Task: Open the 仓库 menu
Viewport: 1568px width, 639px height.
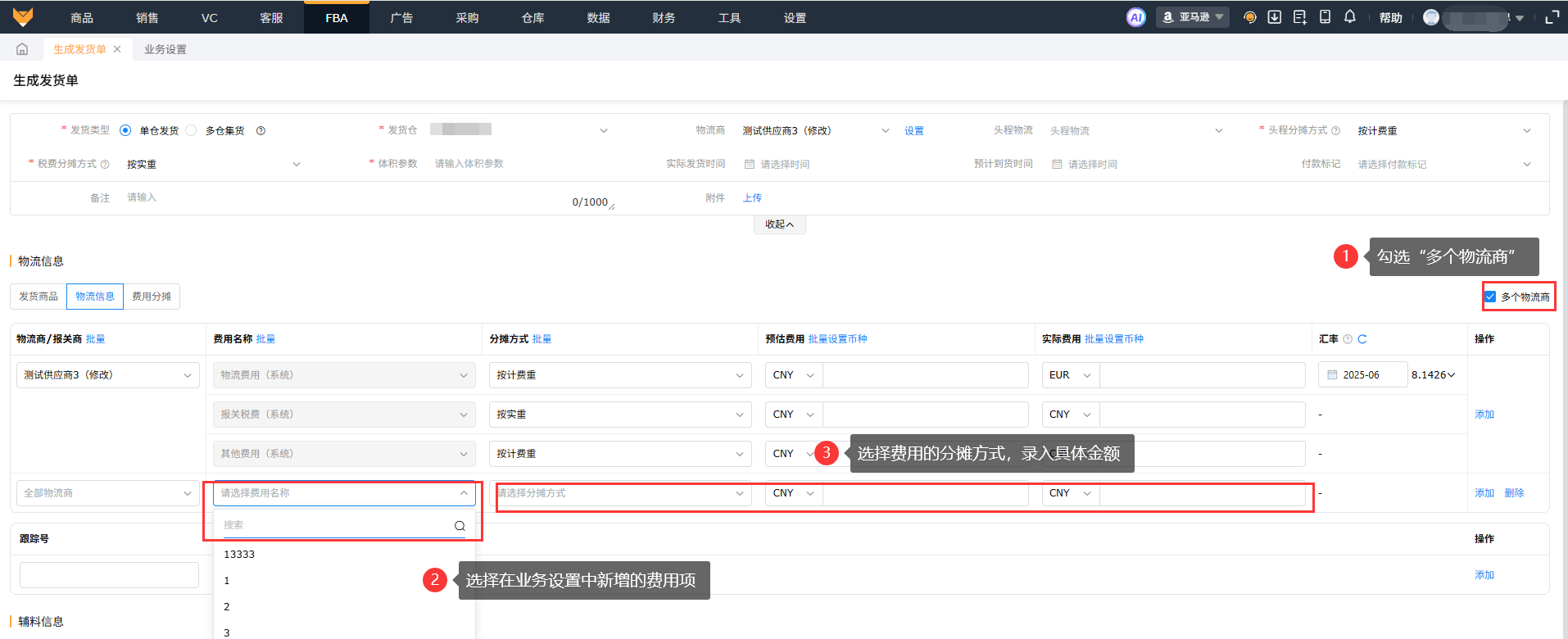Action: pos(532,17)
